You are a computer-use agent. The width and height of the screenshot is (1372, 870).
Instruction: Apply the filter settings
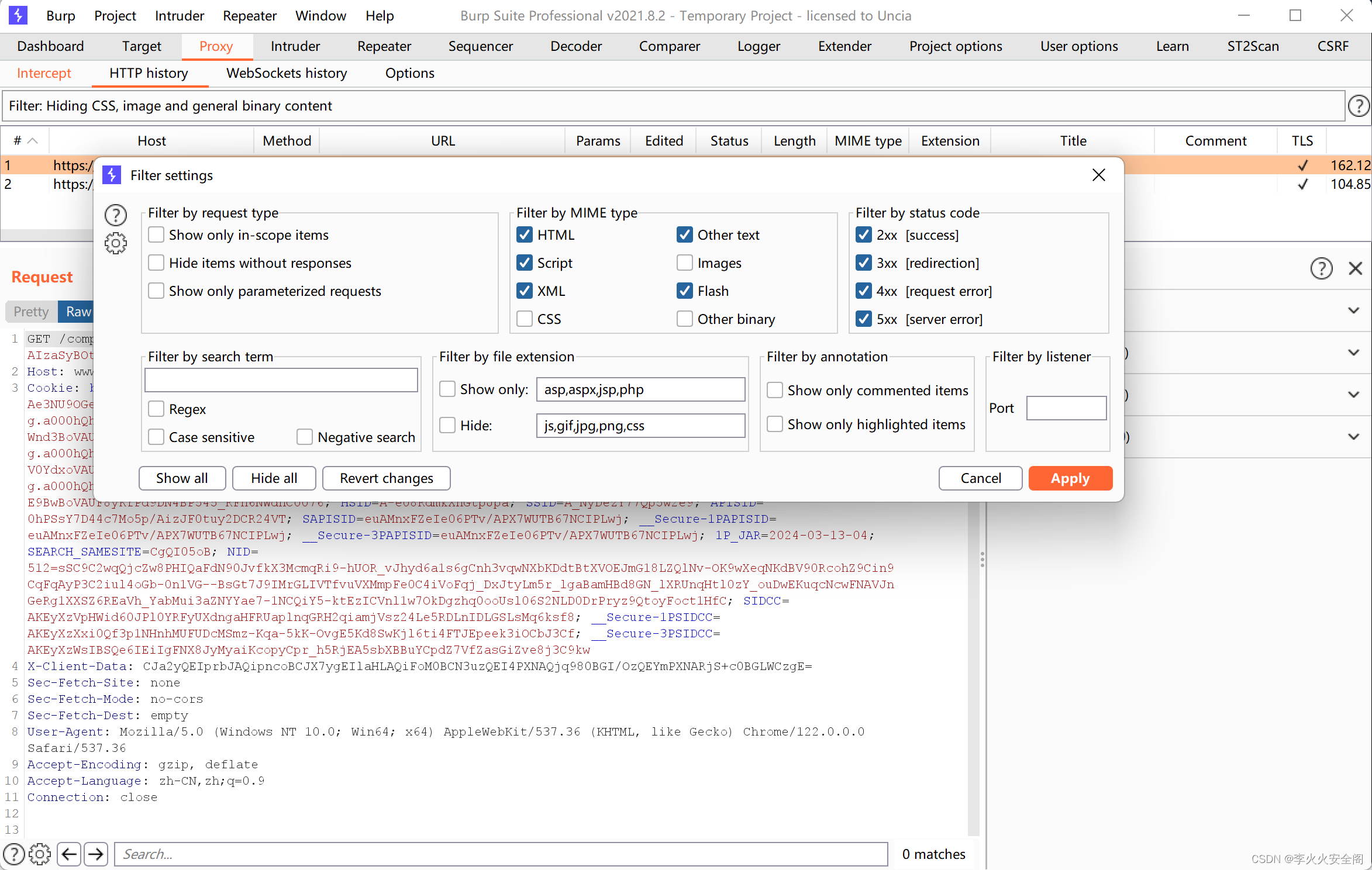tap(1070, 478)
